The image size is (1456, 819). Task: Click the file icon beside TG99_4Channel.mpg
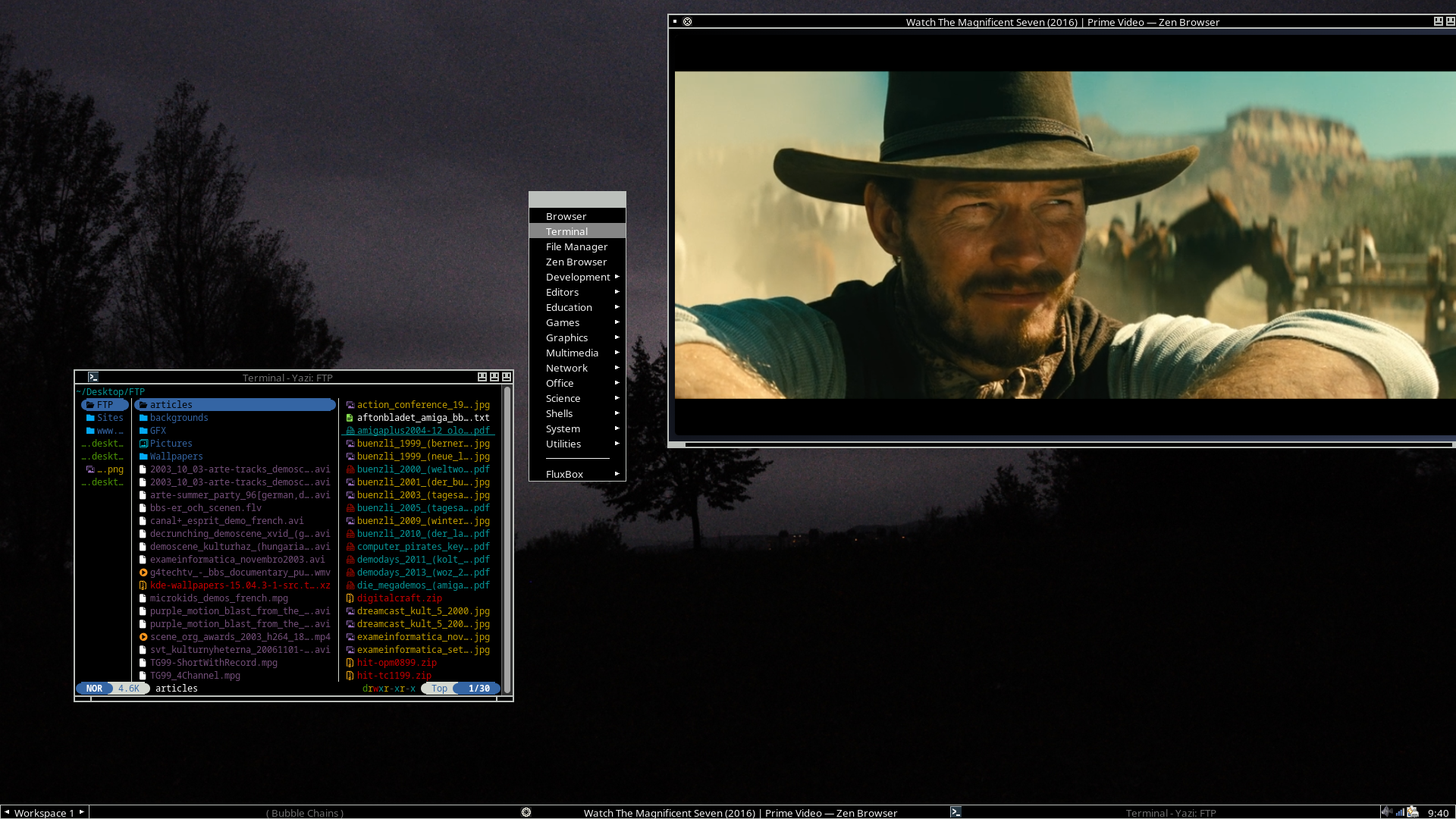[x=143, y=676]
